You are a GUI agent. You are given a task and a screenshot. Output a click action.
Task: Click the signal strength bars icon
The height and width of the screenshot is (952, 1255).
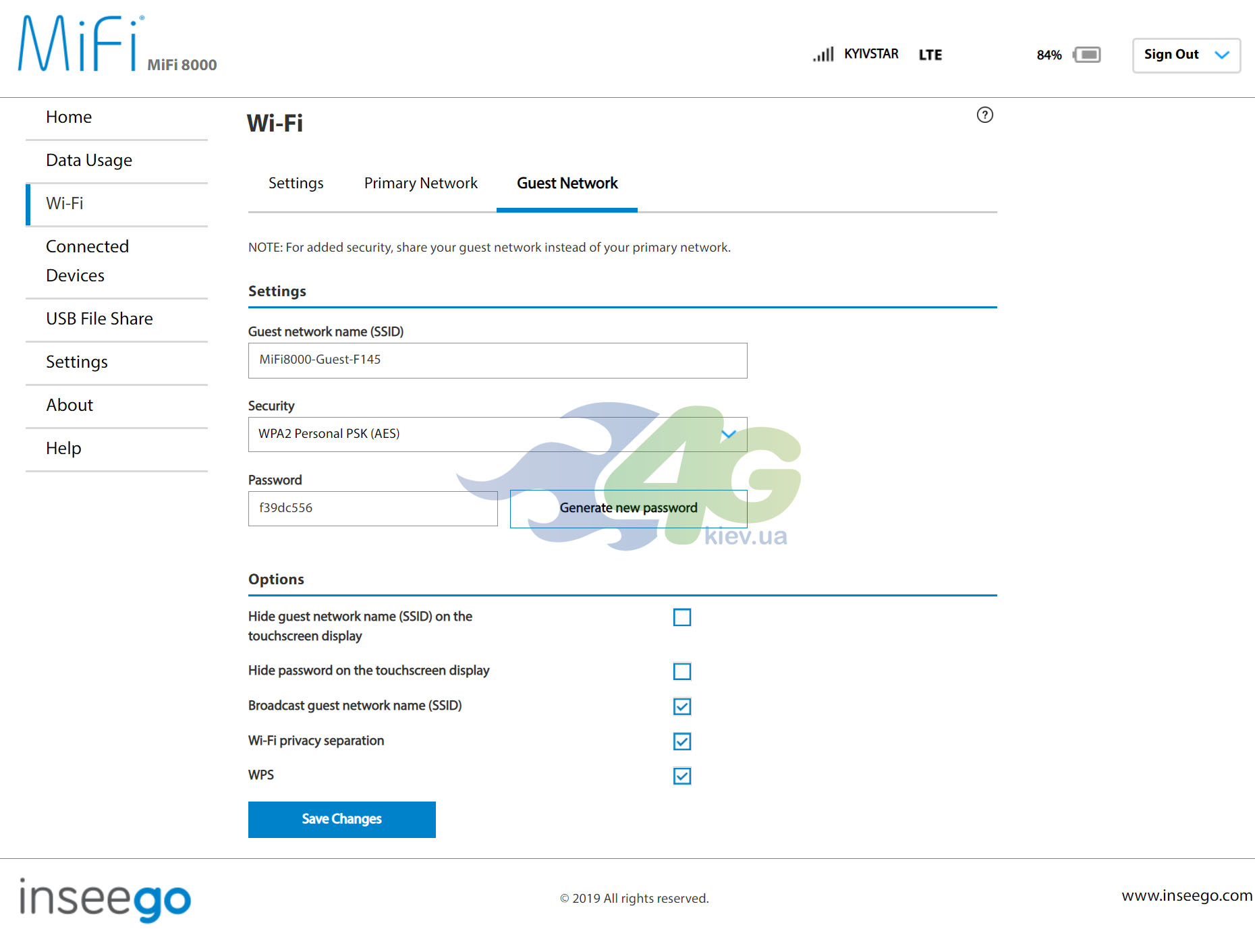[823, 54]
